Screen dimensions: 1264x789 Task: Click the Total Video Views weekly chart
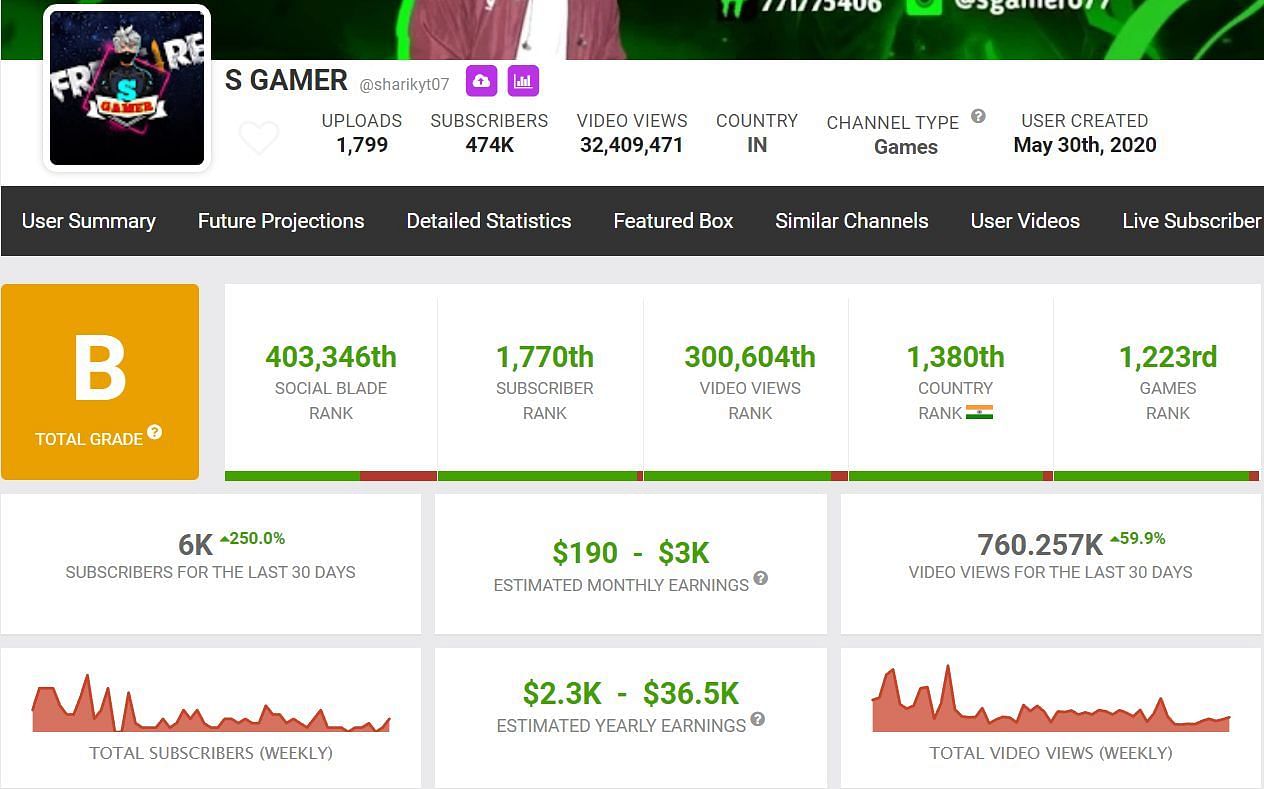[1050, 703]
